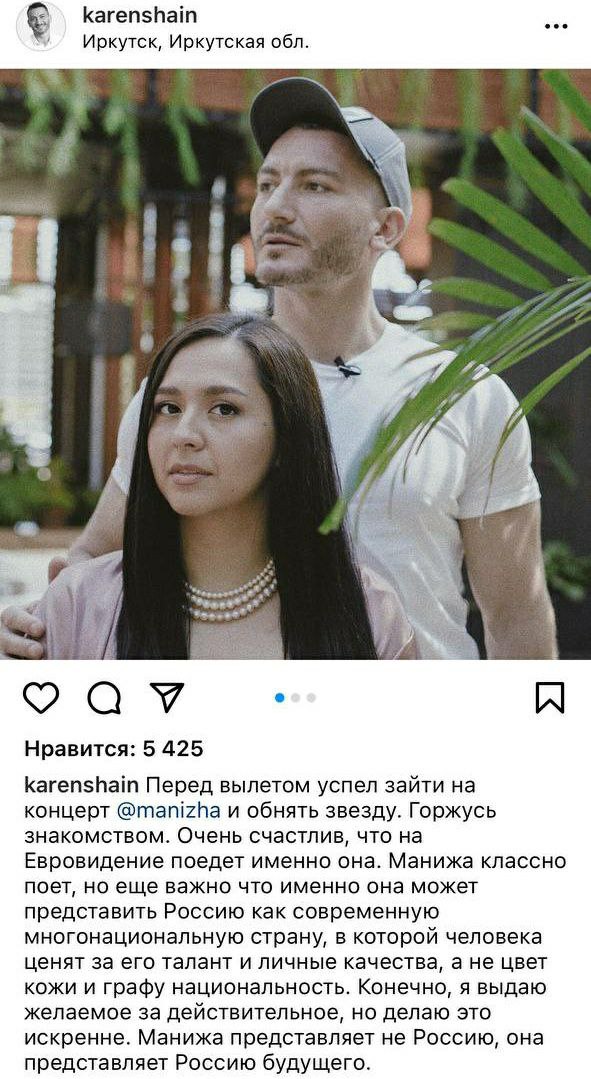Open karenshain's profile avatar
The width and height of the screenshot is (591, 1079).
click(x=41, y=26)
